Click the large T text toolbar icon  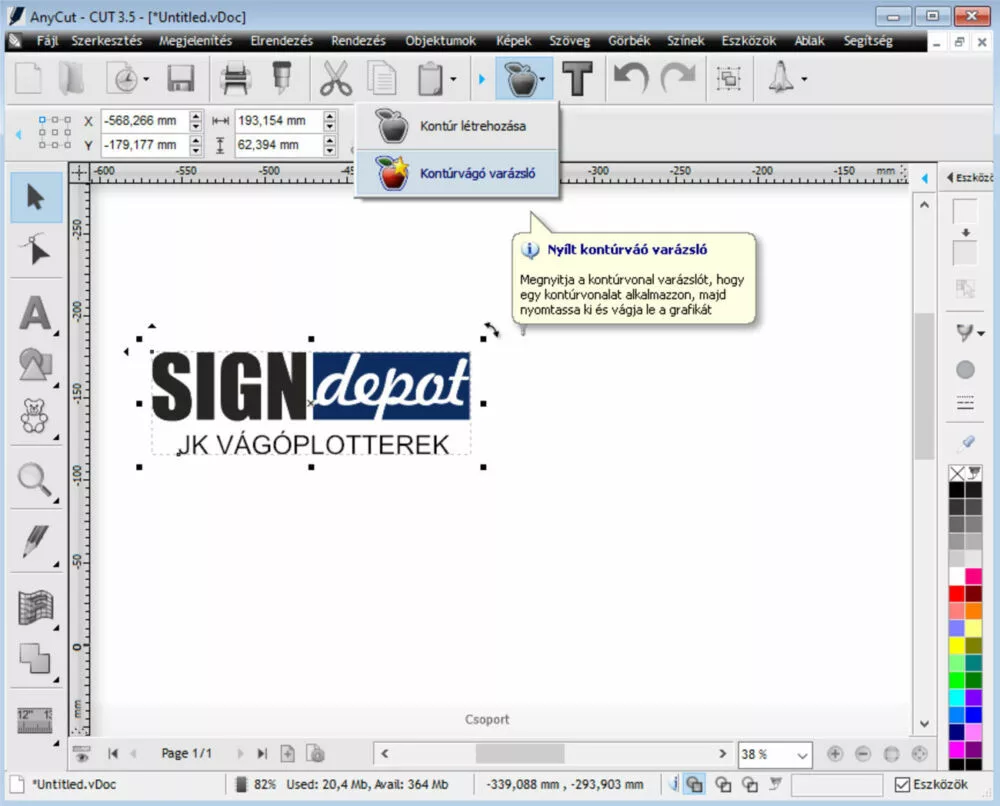[577, 78]
